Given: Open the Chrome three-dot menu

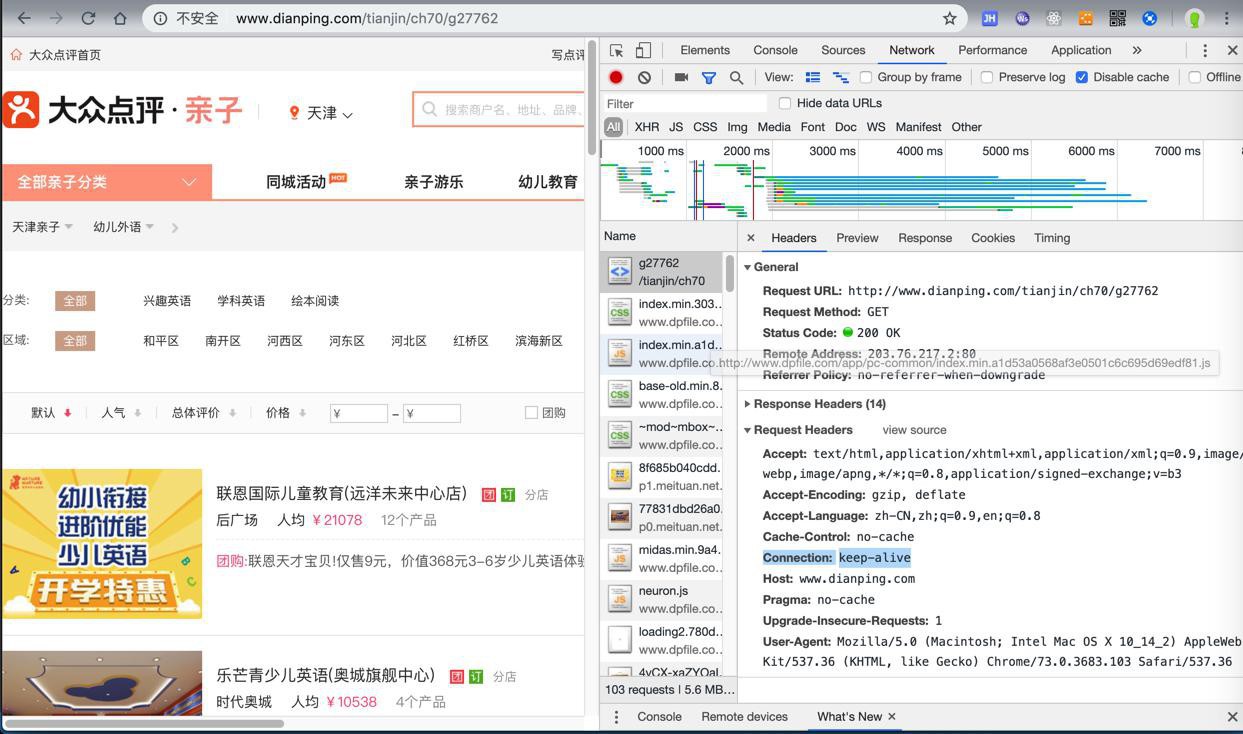Looking at the screenshot, I should tap(1227, 18).
